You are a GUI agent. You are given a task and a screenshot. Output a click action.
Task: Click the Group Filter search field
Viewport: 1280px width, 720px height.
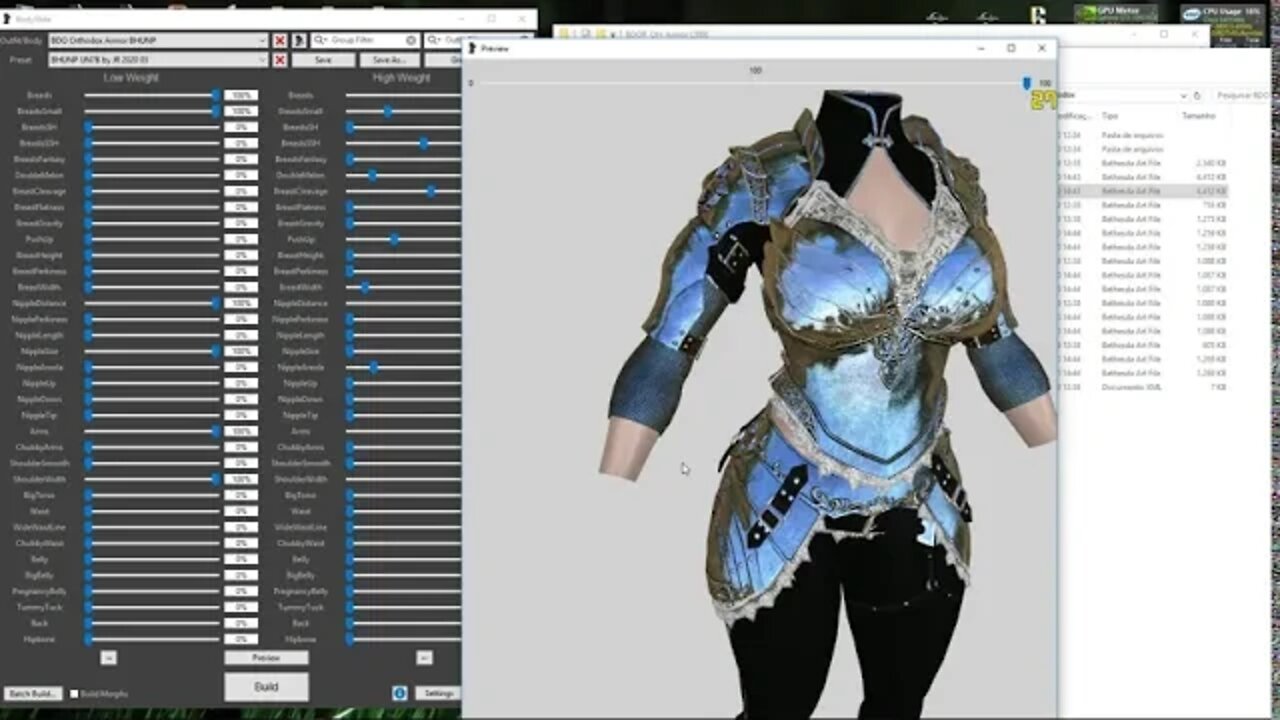tap(365, 41)
